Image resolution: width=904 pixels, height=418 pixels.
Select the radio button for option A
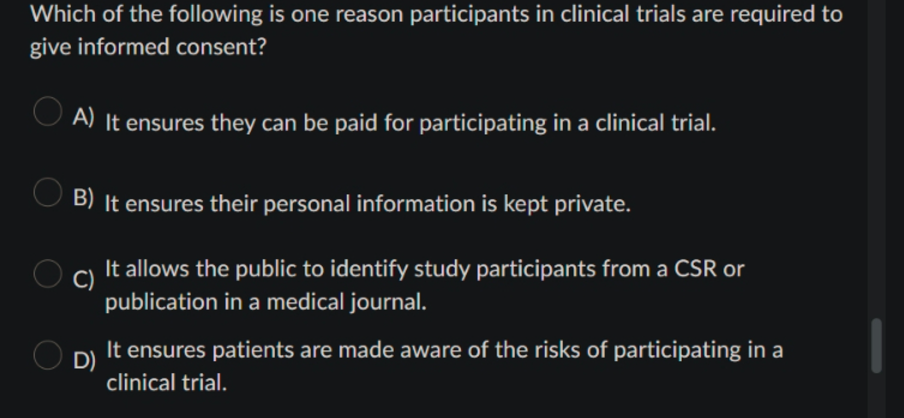(47, 111)
